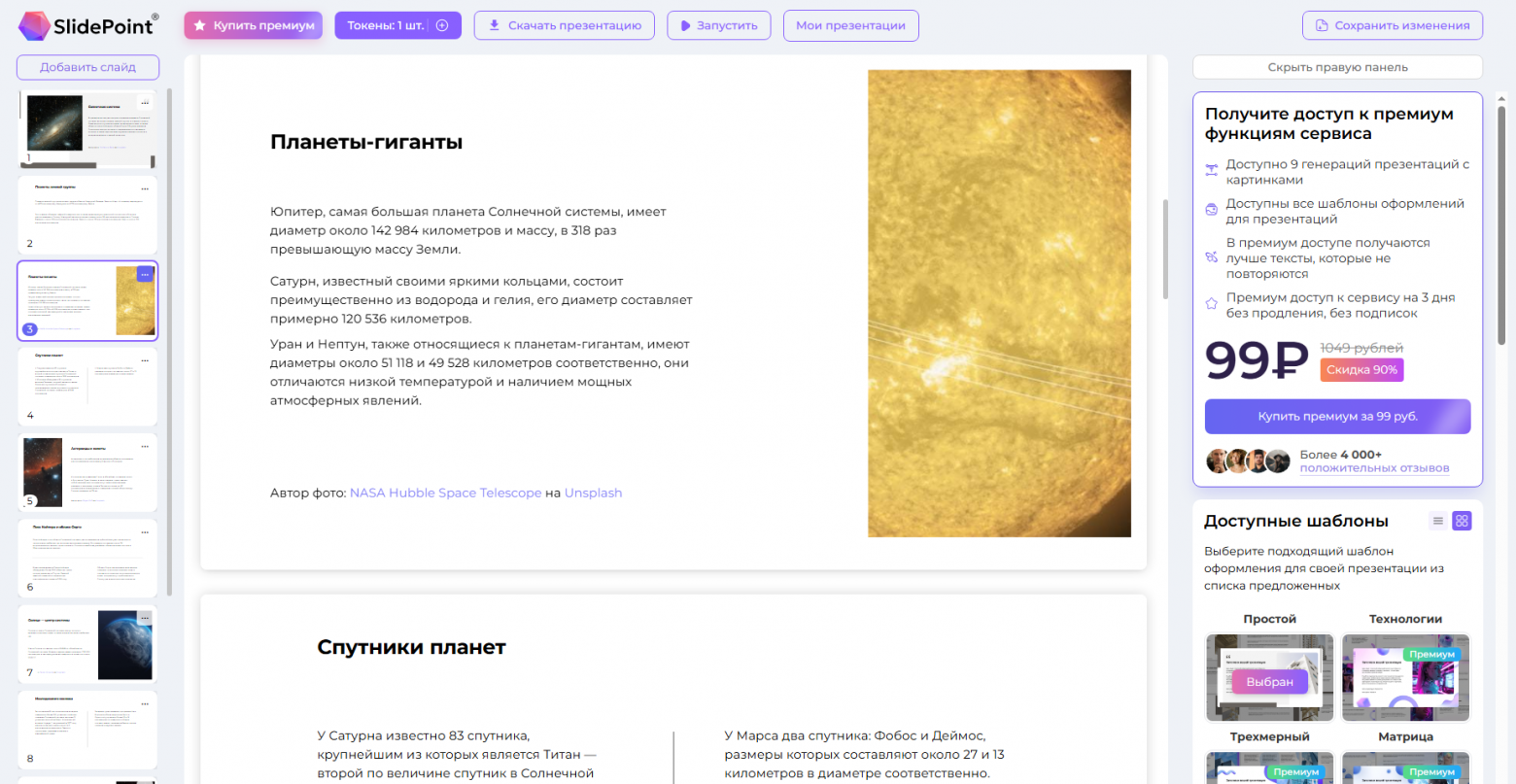Select slide 5 thumbnail with nebula image
Screen dimensions: 1516x784
(x=87, y=473)
